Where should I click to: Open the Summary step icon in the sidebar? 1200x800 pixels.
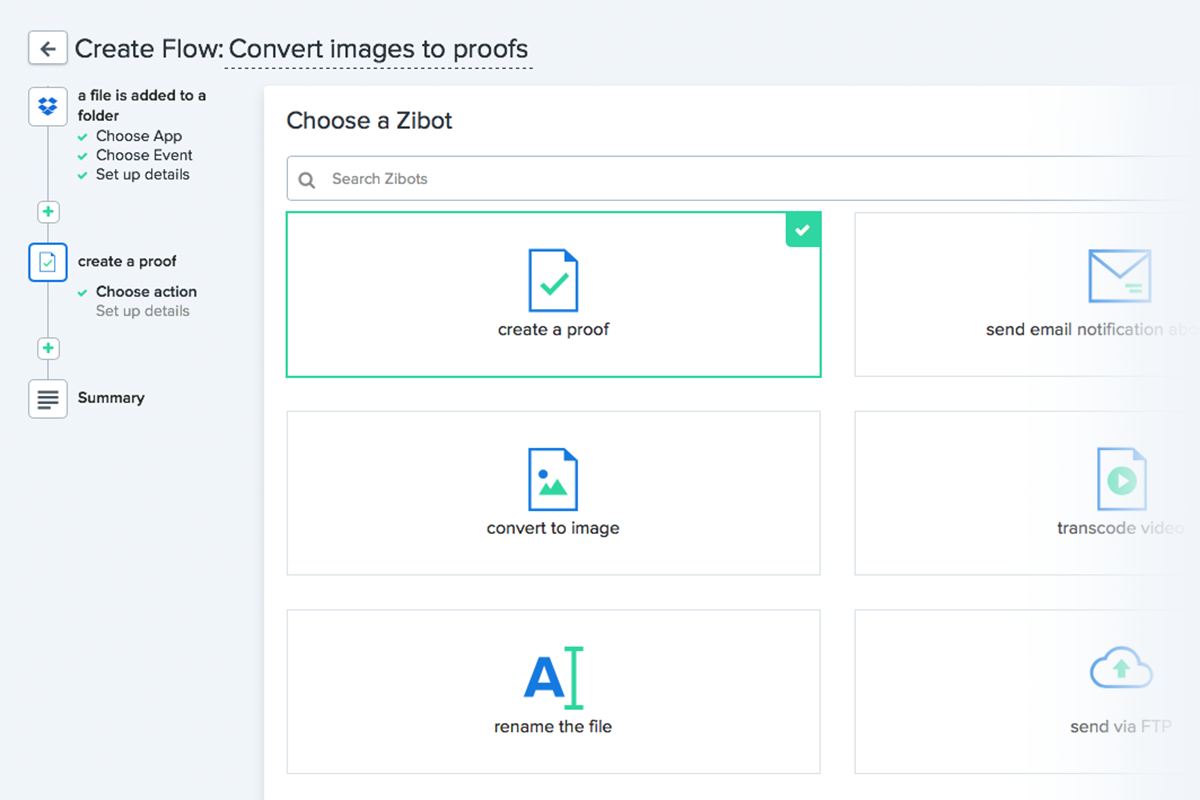47,398
